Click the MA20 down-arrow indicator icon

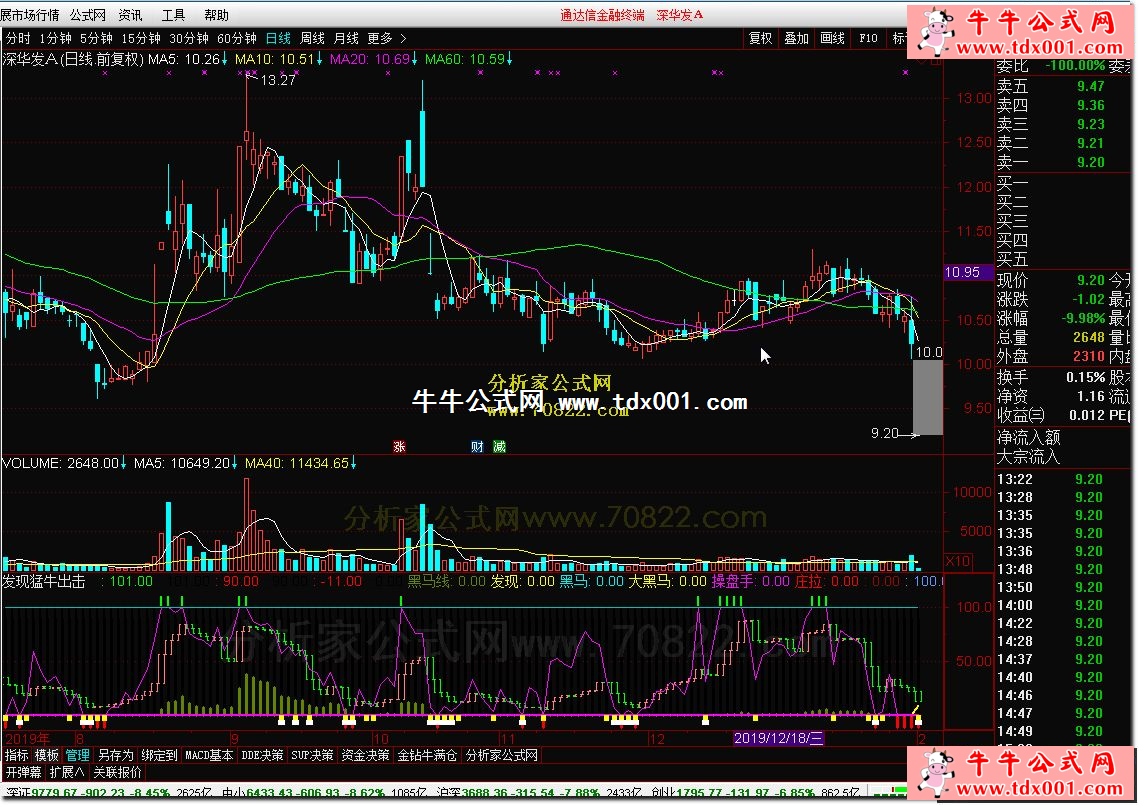click(x=414, y=59)
